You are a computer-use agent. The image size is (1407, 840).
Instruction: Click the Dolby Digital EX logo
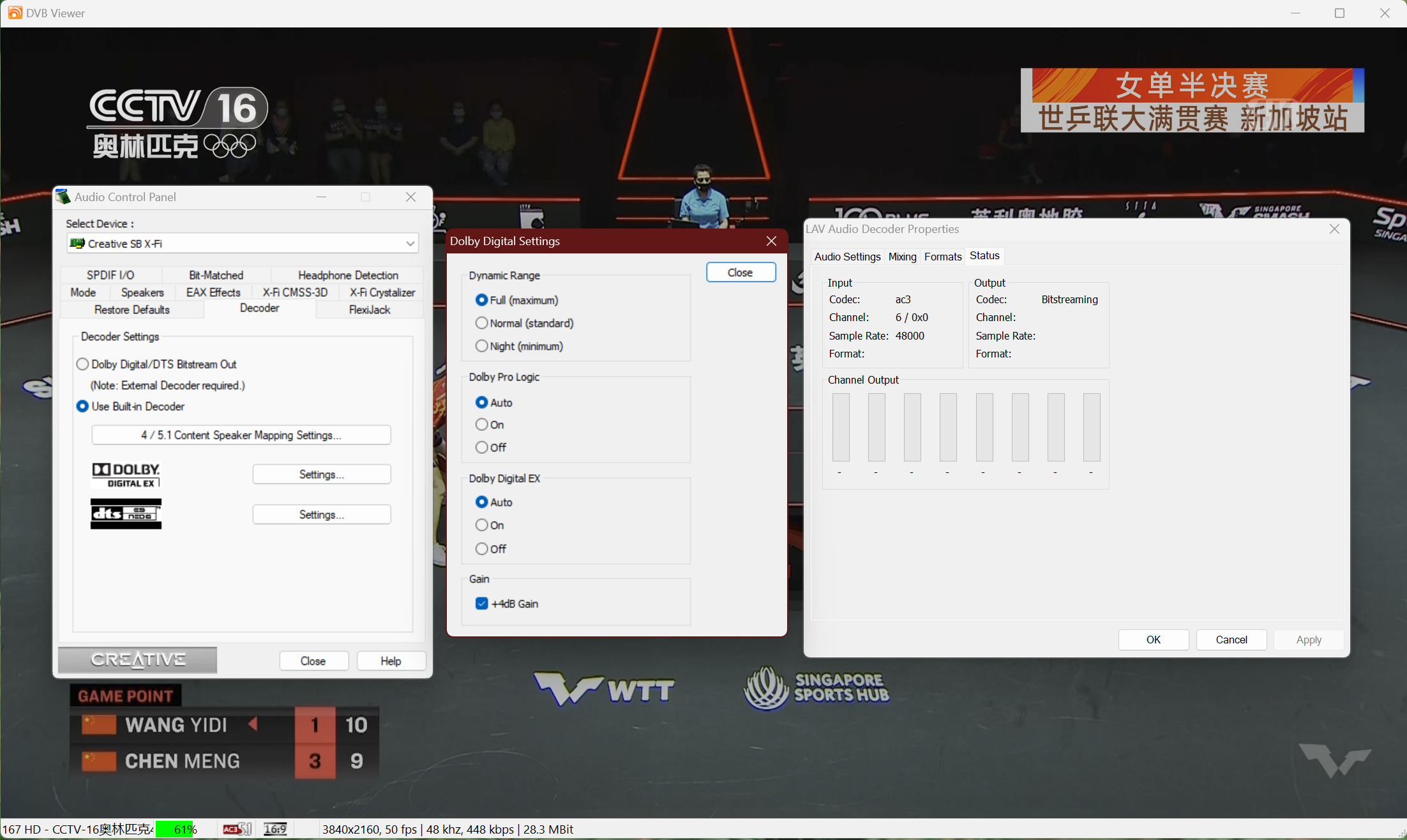tap(126, 475)
